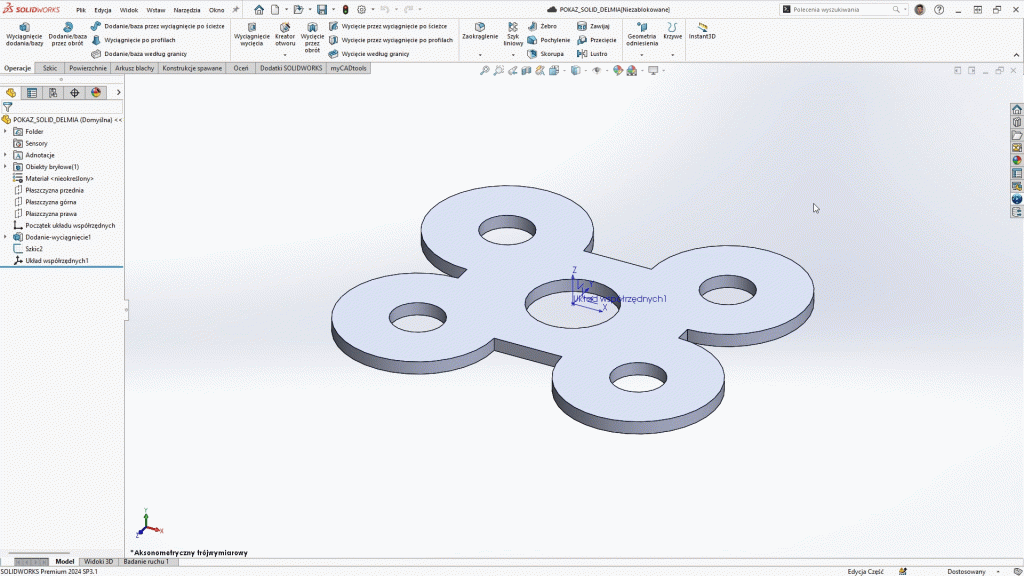Screen dimensions: 1024x576
Task: Click the Przecięcie intersect tool
Action: point(596,40)
